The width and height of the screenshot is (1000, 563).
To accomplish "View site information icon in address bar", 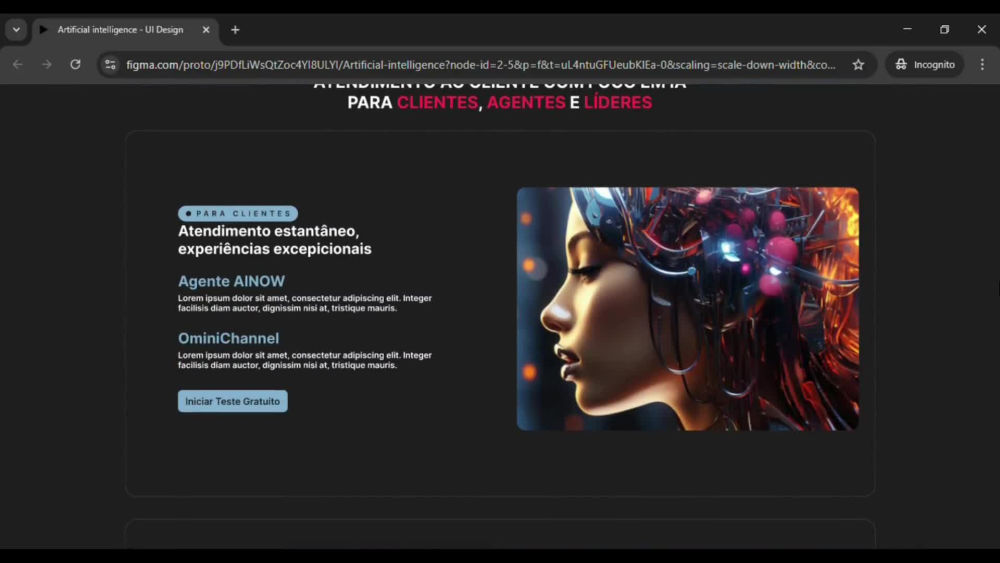I will (x=110, y=64).
